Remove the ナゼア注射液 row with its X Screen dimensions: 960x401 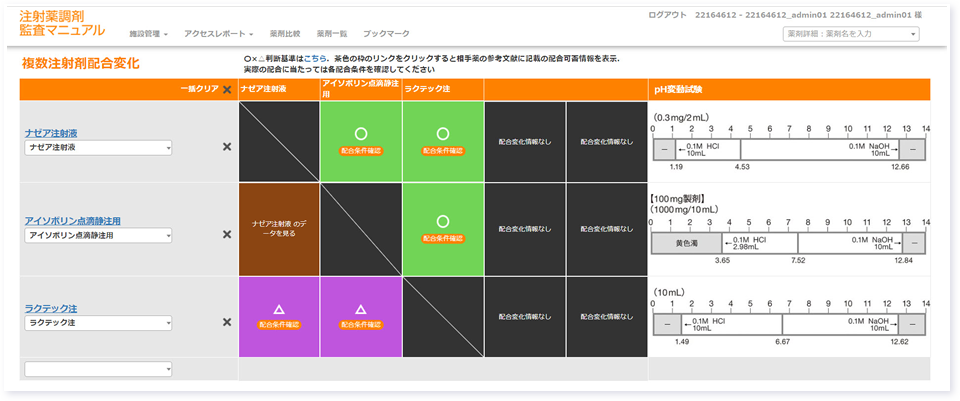pyautogui.click(x=227, y=147)
